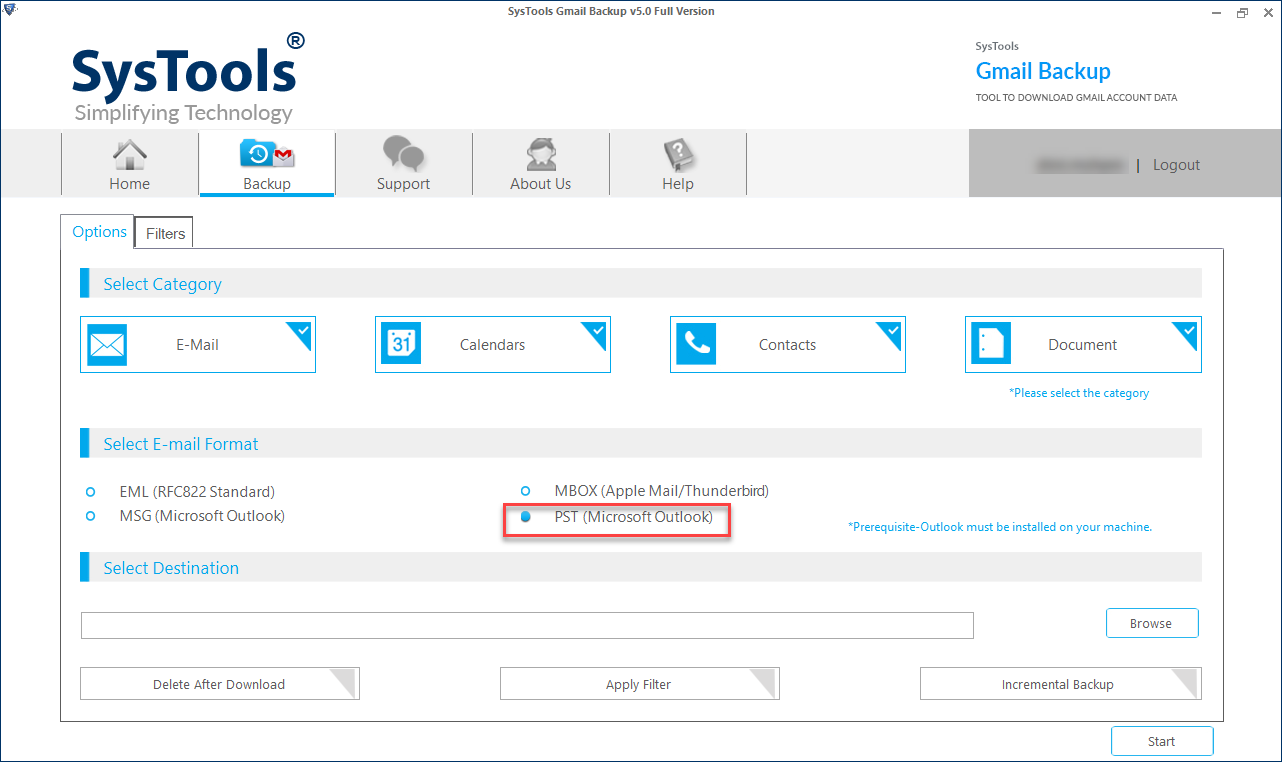
Task: Click the Document page icon
Action: tap(991, 345)
